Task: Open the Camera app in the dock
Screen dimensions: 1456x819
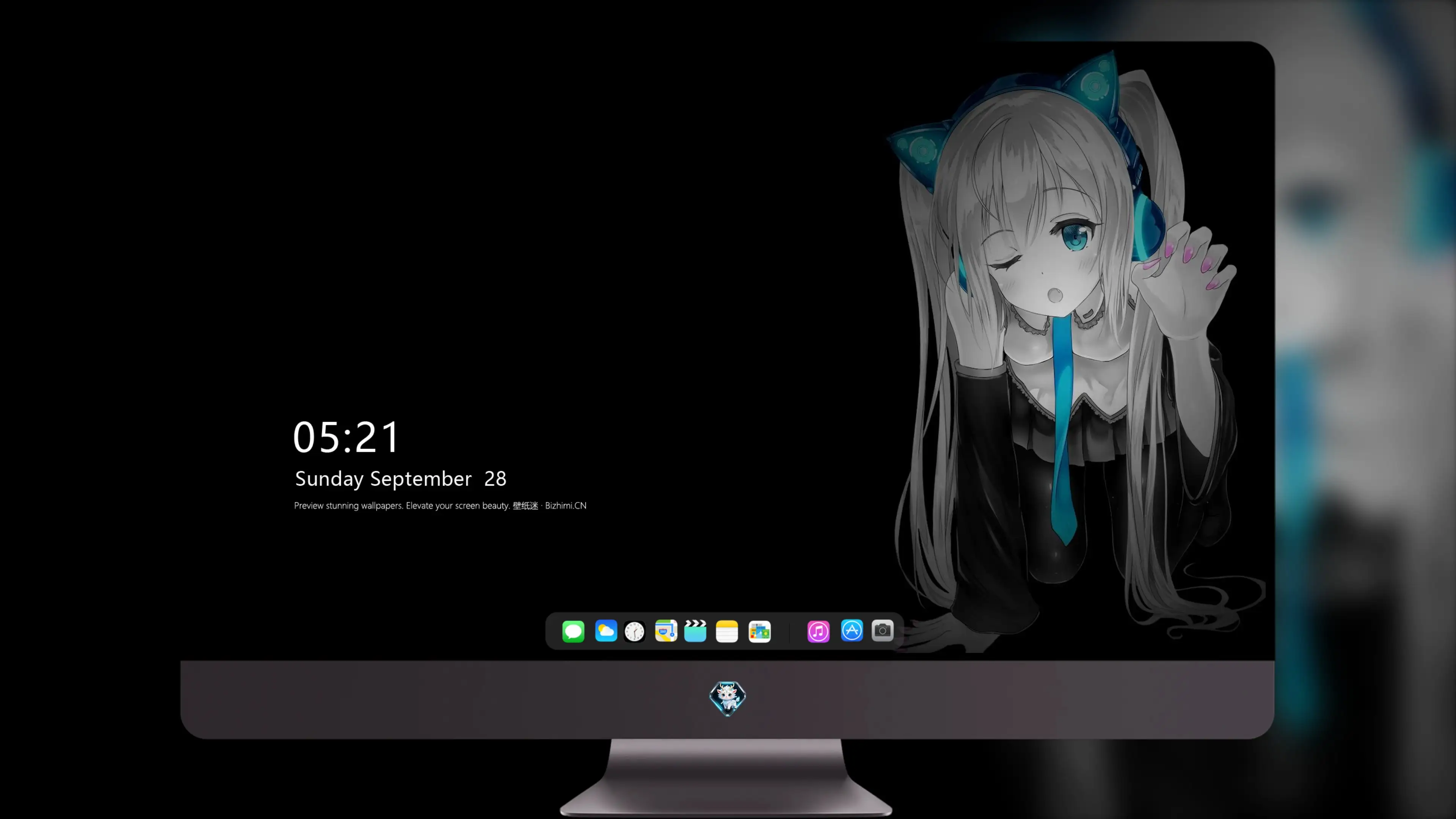Action: (882, 630)
